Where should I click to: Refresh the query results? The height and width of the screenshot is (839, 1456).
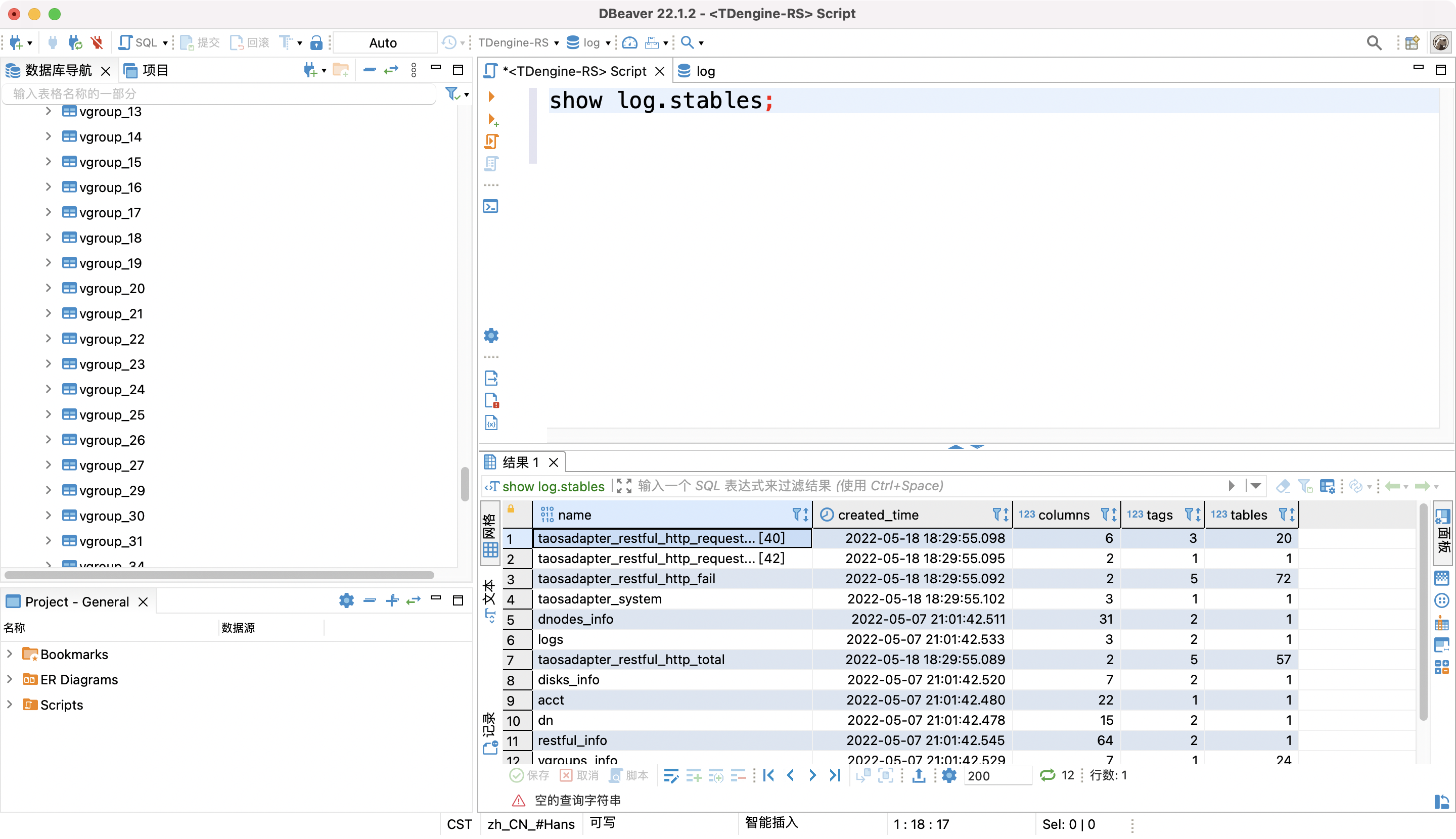click(1356, 486)
